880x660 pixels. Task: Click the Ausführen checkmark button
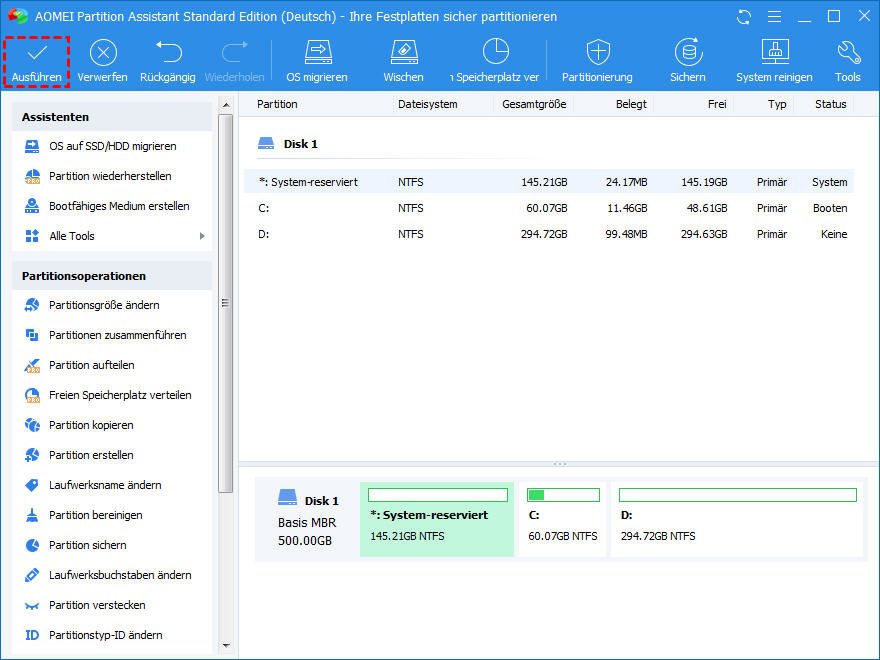coord(37,61)
